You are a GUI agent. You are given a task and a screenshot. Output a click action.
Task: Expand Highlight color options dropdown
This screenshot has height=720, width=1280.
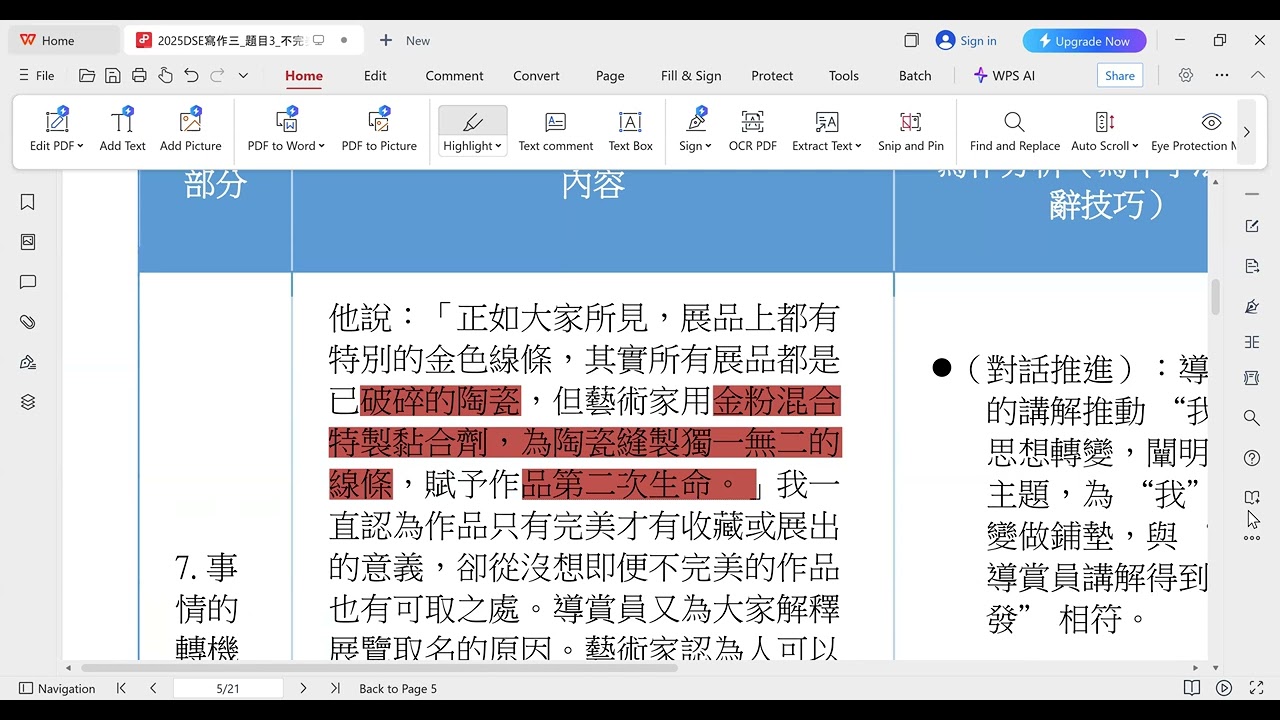(498, 146)
